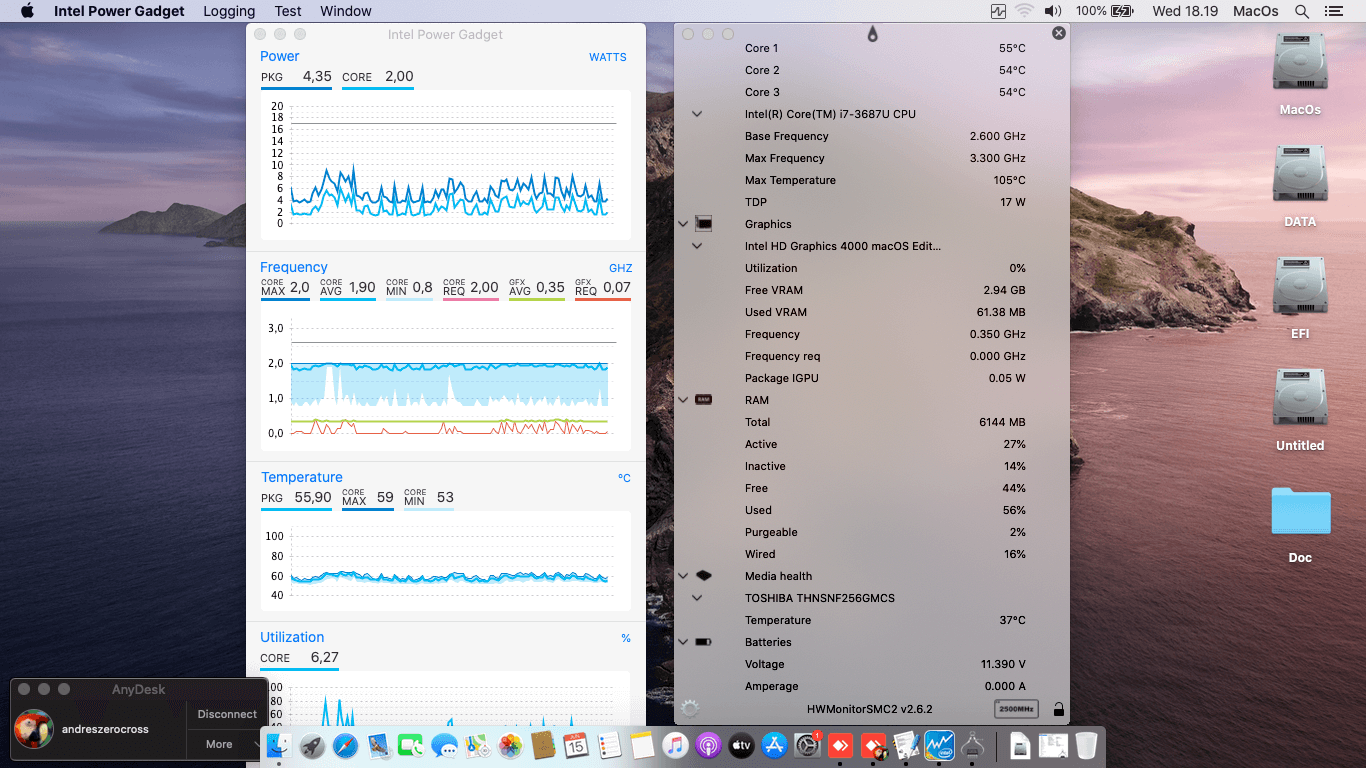
Task: Collapse the Intel HD Graphics 4000 subgroup
Action: 697,246
